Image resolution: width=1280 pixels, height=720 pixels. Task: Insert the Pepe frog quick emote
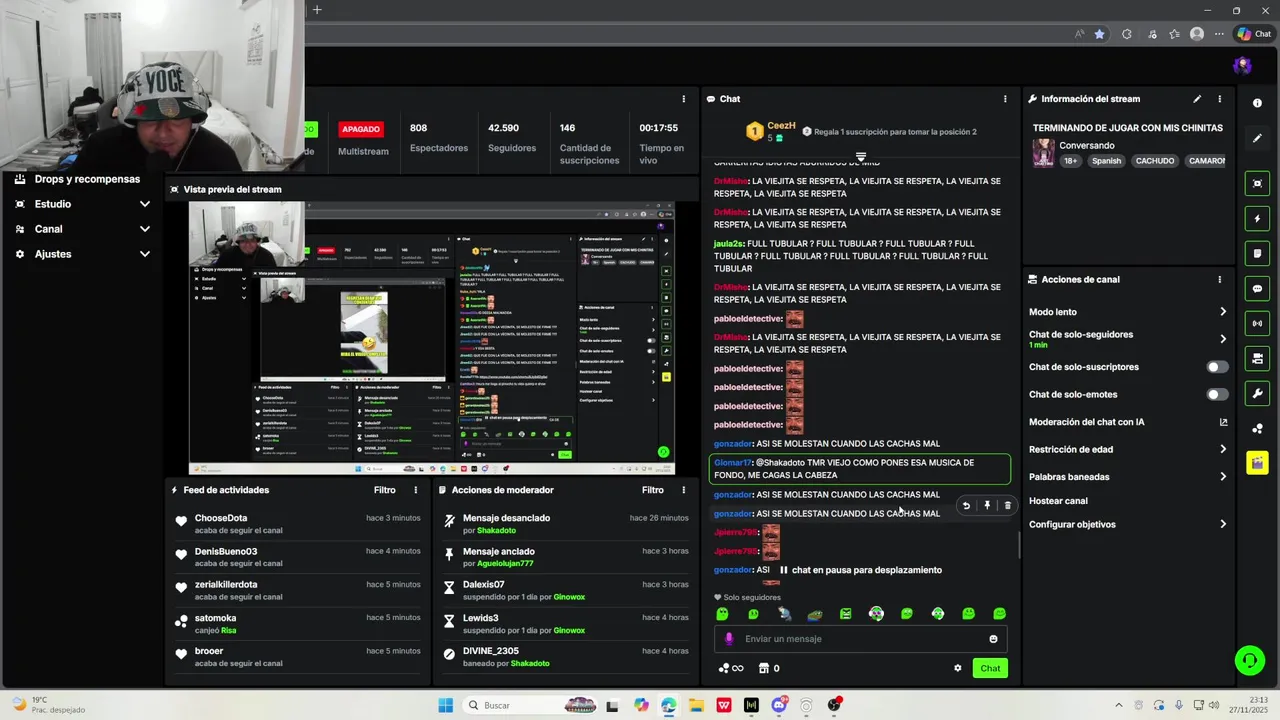pyautogui.click(x=815, y=614)
